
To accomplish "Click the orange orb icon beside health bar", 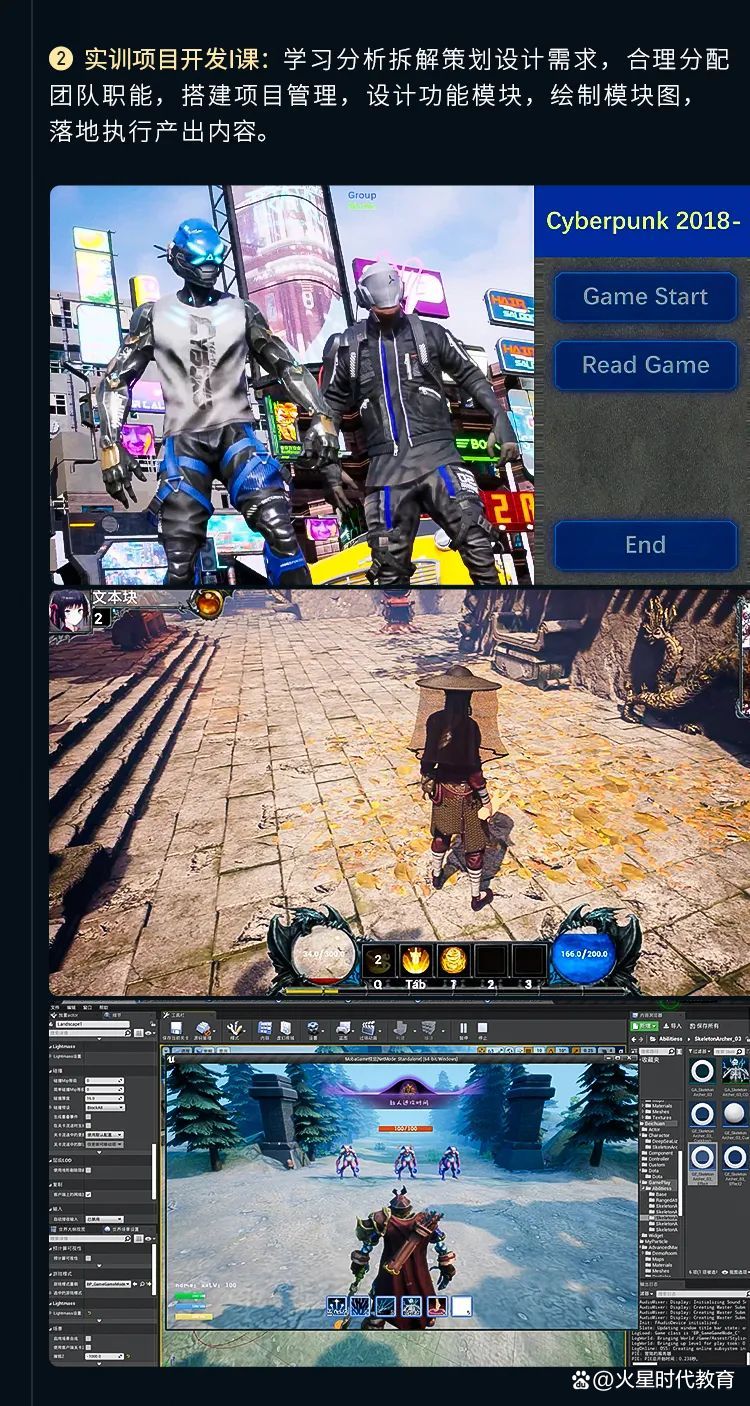I will 209,604.
